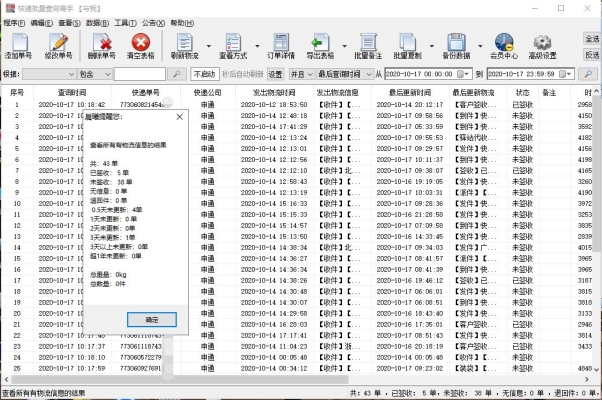Expand the 查看方式 dropdown arrow
Image resolution: width=602 pixels, height=400 pixels.
tap(257, 46)
